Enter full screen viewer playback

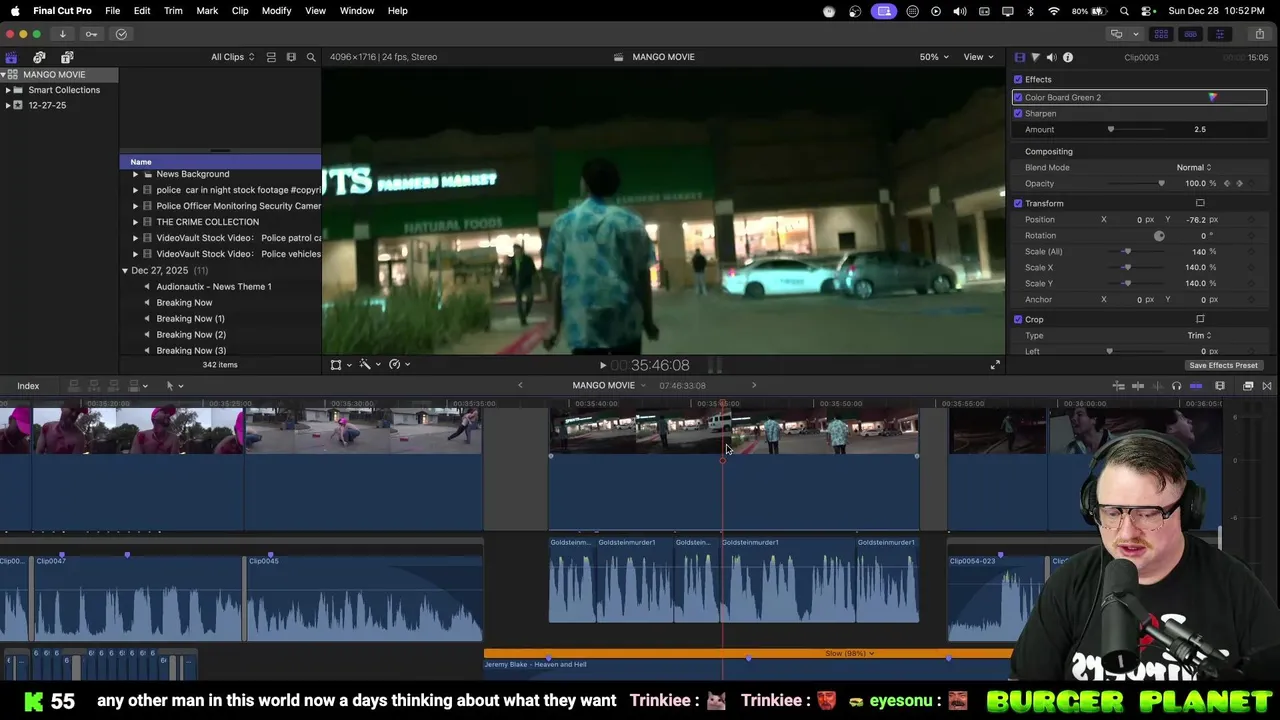pyautogui.click(x=995, y=365)
